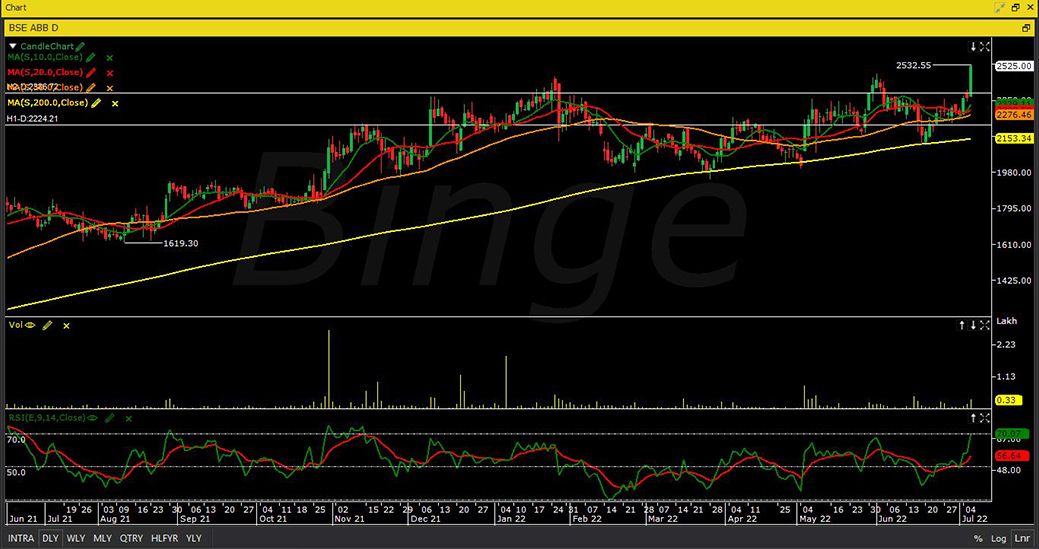Remove the RSI(E,9,14,Close) indicator
This screenshot has height=549, width=1039.
(129, 419)
